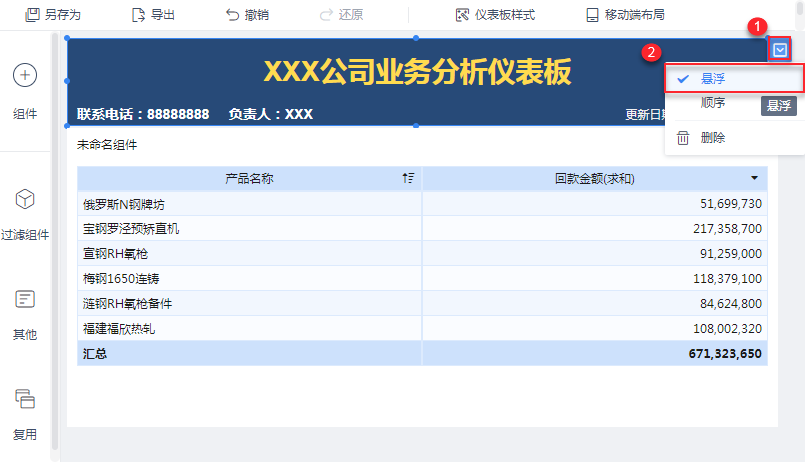Open the 复用 reuse icon
This screenshot has width=805, height=462.
(25, 399)
